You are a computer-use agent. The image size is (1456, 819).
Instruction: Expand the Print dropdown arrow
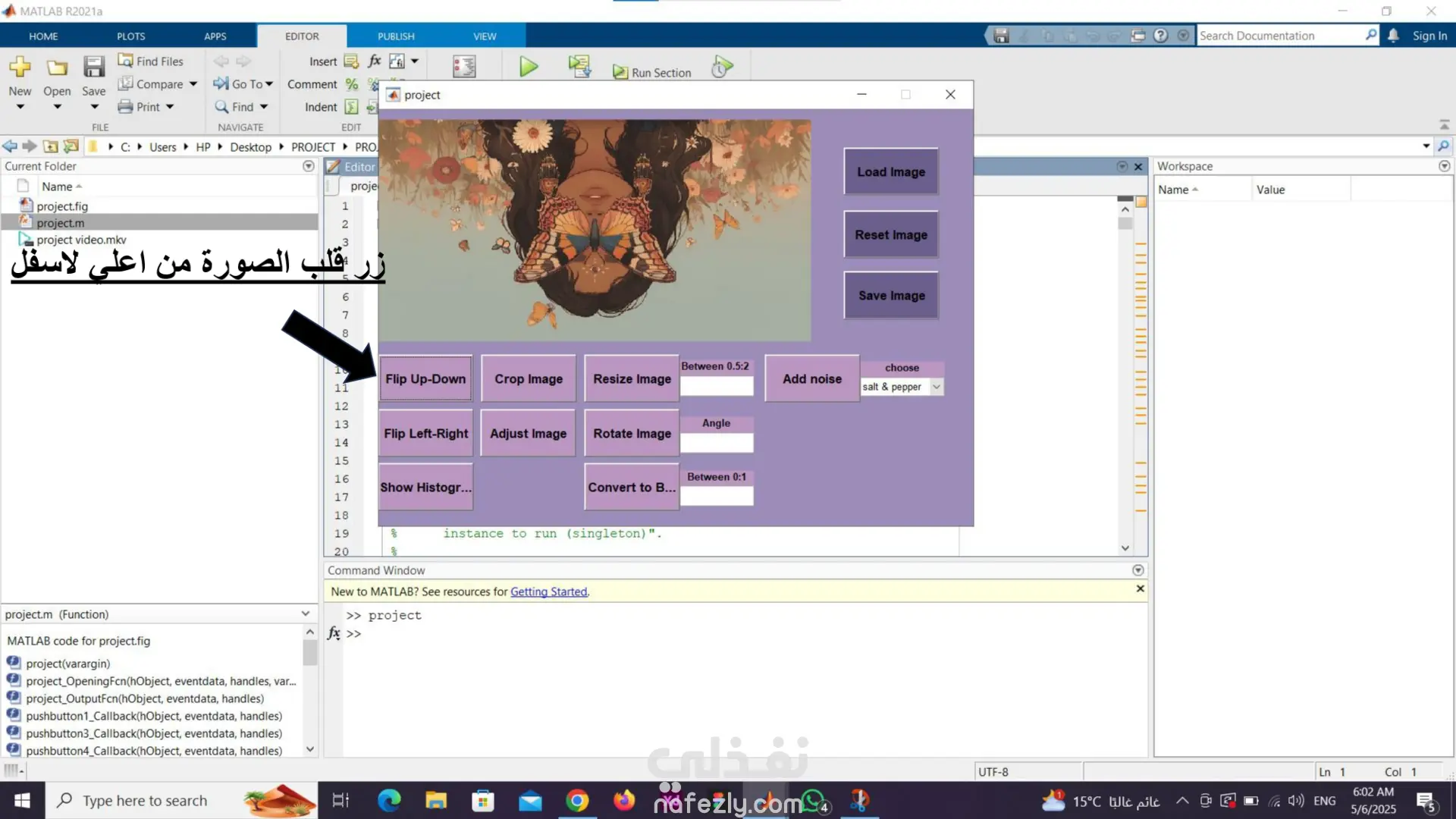170,107
